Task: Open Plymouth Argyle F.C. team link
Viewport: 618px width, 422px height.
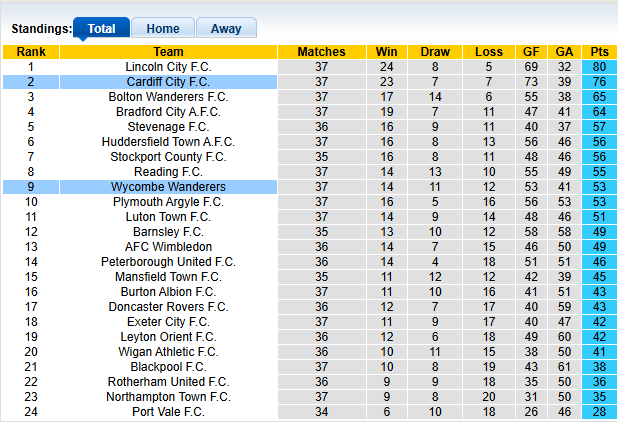Action: [x=168, y=202]
